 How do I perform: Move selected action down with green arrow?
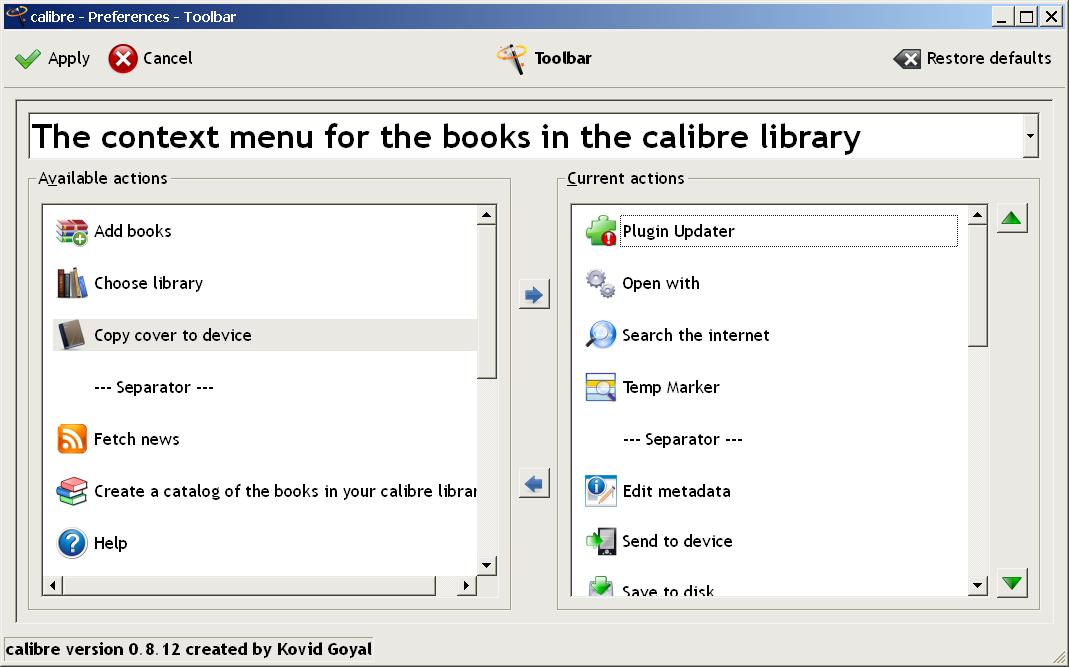[x=1012, y=583]
